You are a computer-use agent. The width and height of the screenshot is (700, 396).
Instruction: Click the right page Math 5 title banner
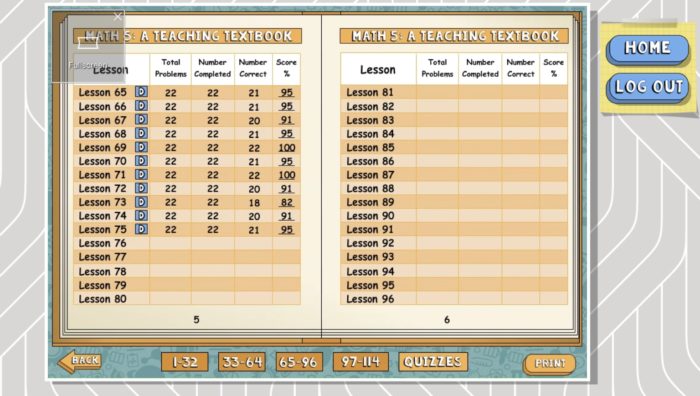(x=454, y=36)
